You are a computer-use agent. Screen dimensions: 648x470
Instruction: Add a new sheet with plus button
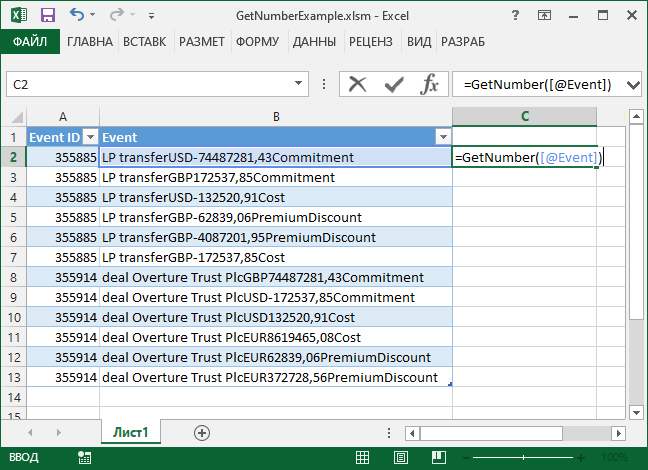click(x=202, y=433)
